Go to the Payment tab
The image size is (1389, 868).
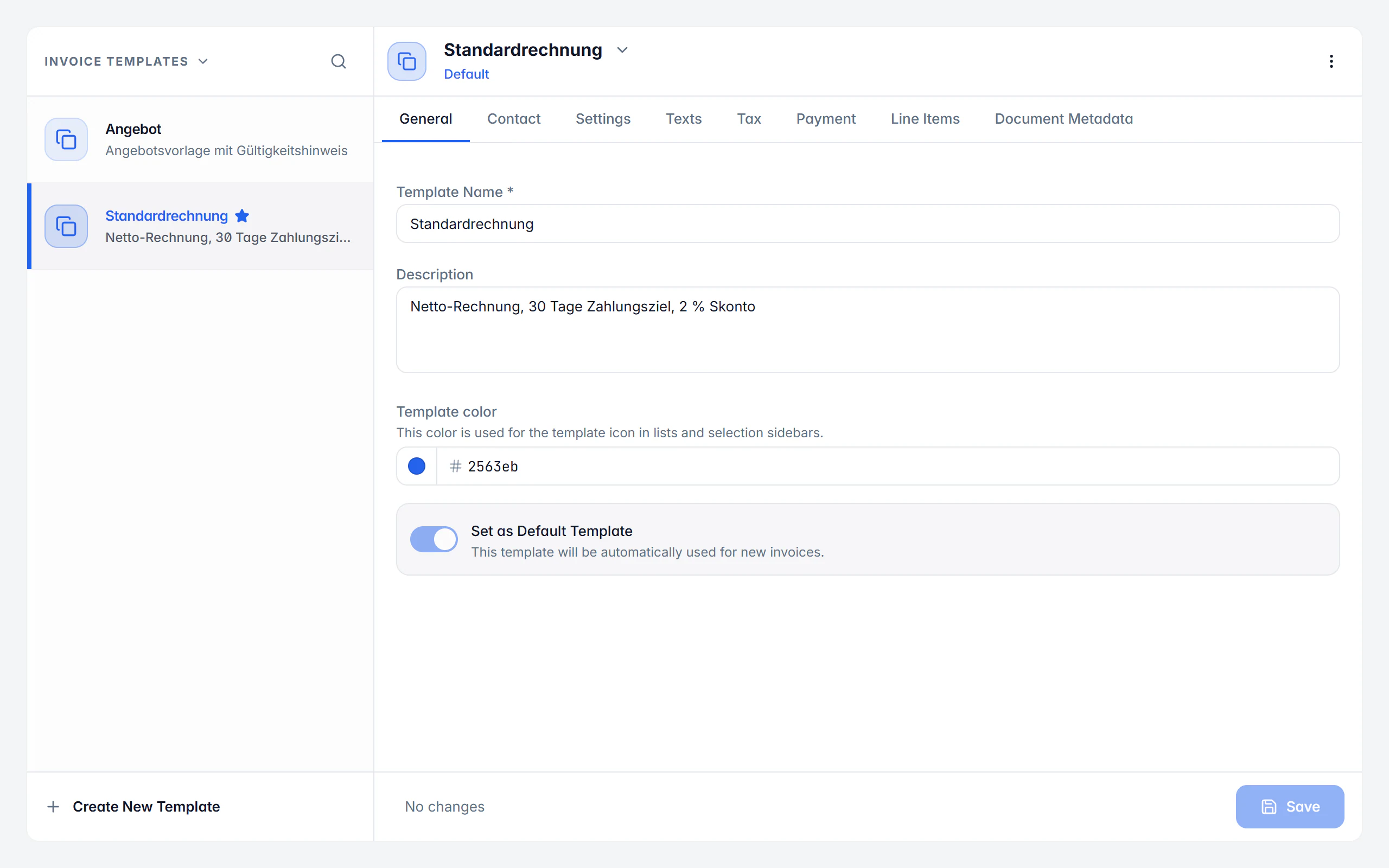(826, 119)
